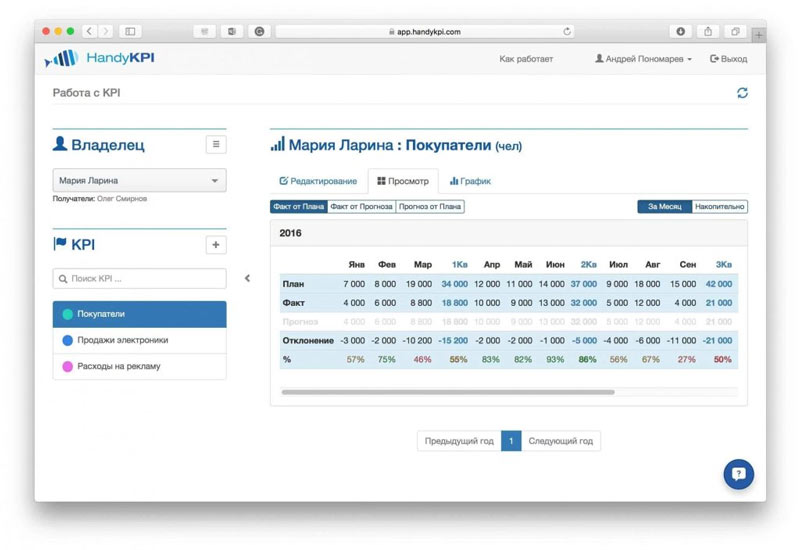Click the 2Кв quarter column header
The height and width of the screenshot is (550, 800).
[588, 264]
